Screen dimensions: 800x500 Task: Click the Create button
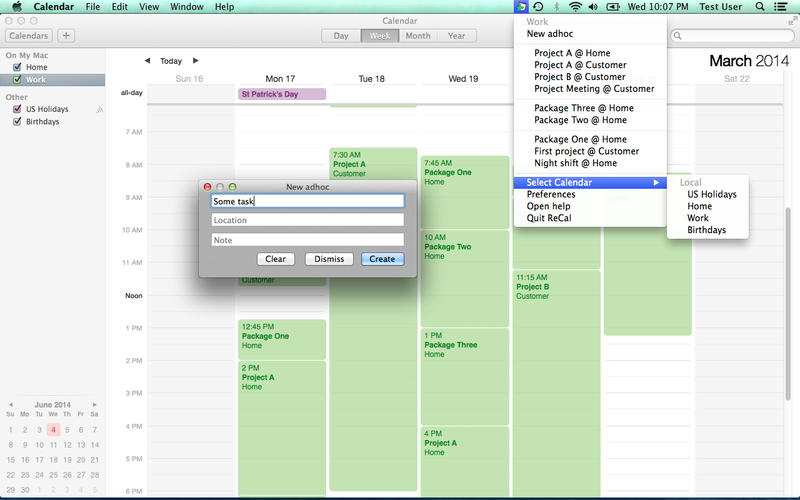[x=382, y=259]
